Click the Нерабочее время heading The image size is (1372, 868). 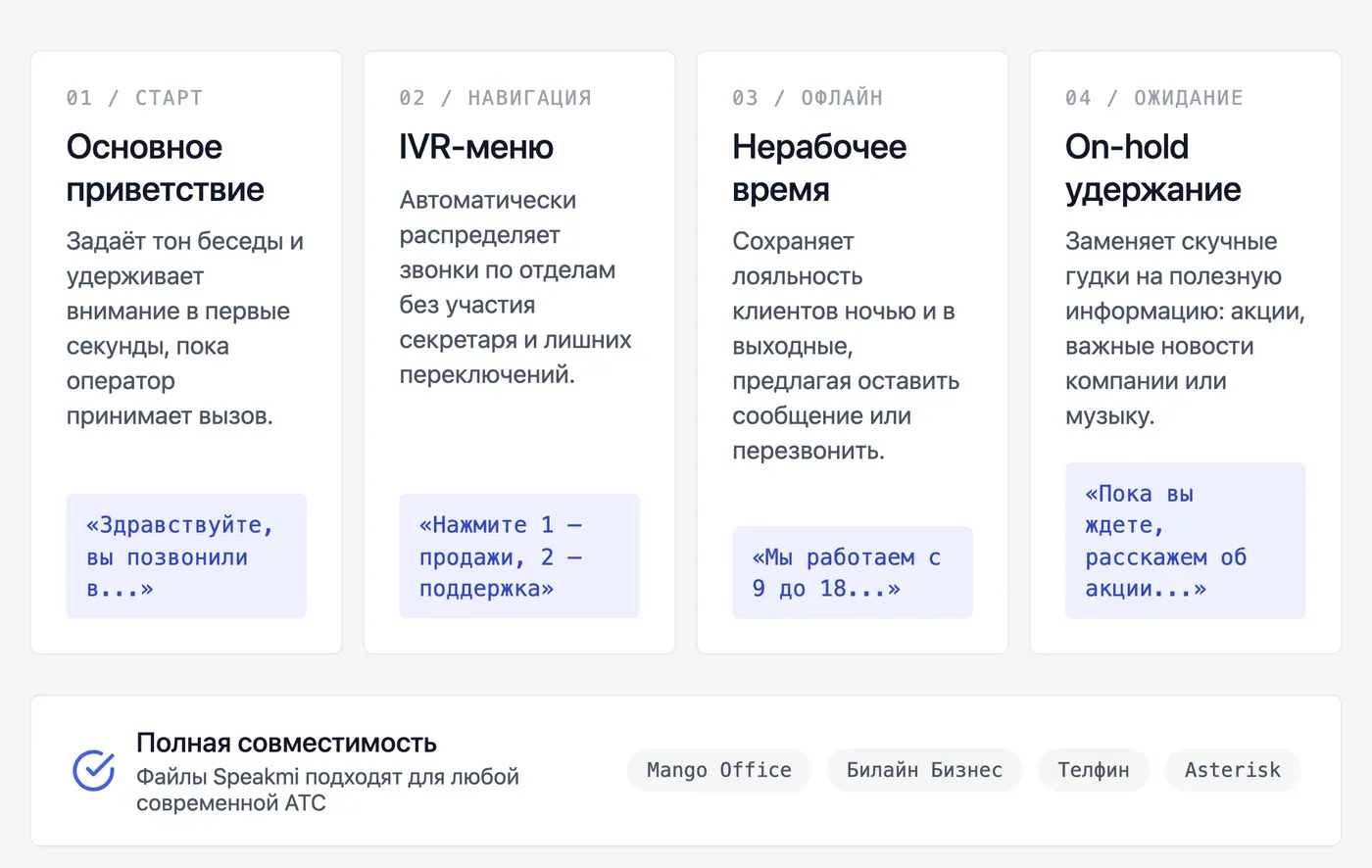click(819, 168)
